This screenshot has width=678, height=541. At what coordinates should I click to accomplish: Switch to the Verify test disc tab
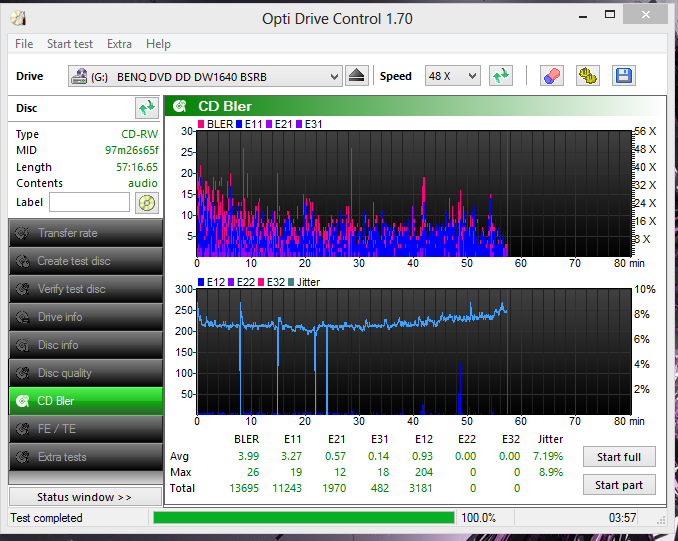click(86, 289)
